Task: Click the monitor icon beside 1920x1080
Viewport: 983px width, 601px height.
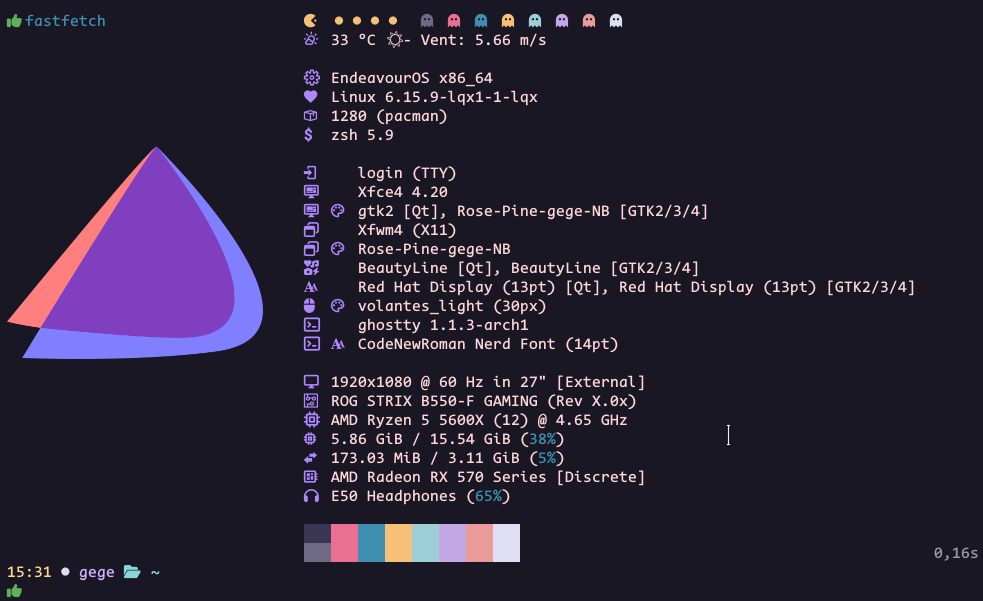Action: tap(311, 382)
